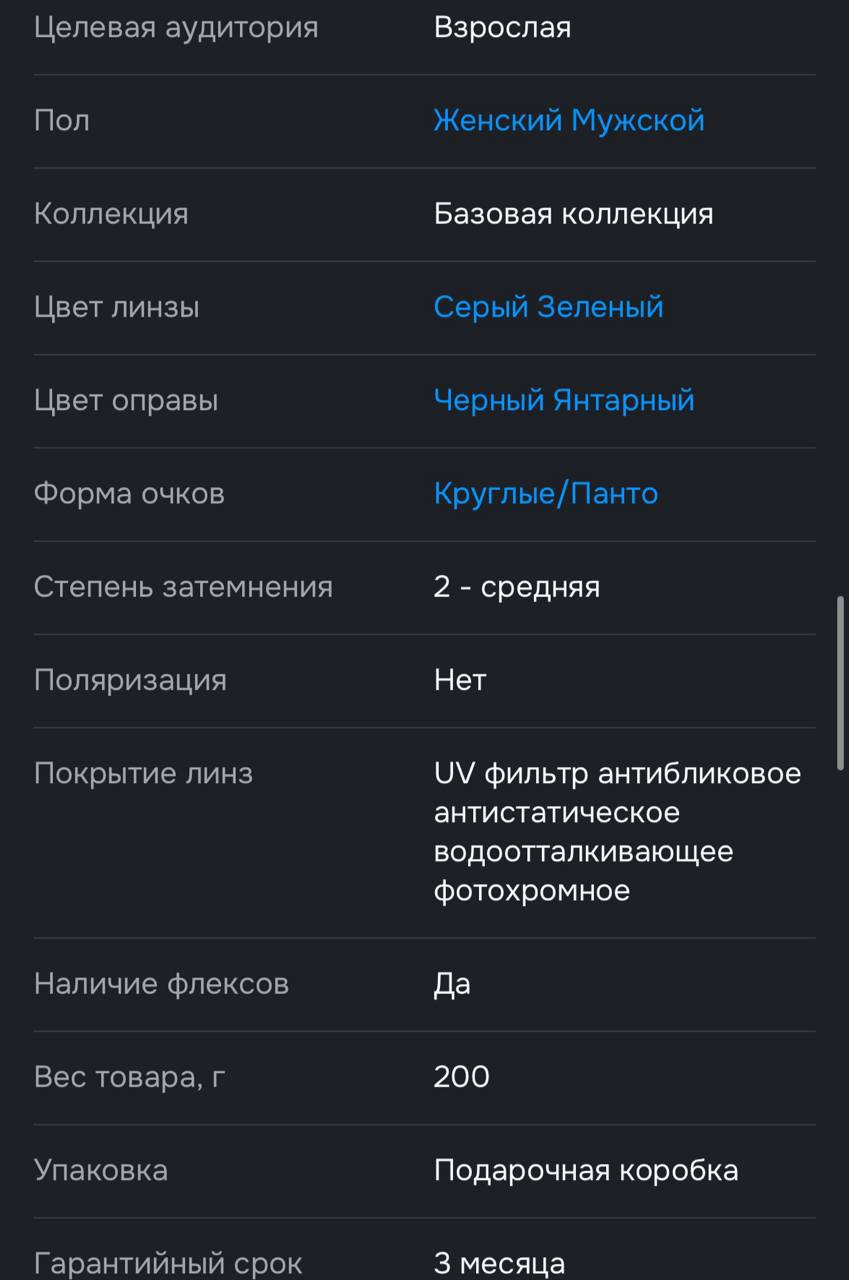The image size is (849, 1280).
Task: Open the Мужской gender link
Action: [x=638, y=121]
